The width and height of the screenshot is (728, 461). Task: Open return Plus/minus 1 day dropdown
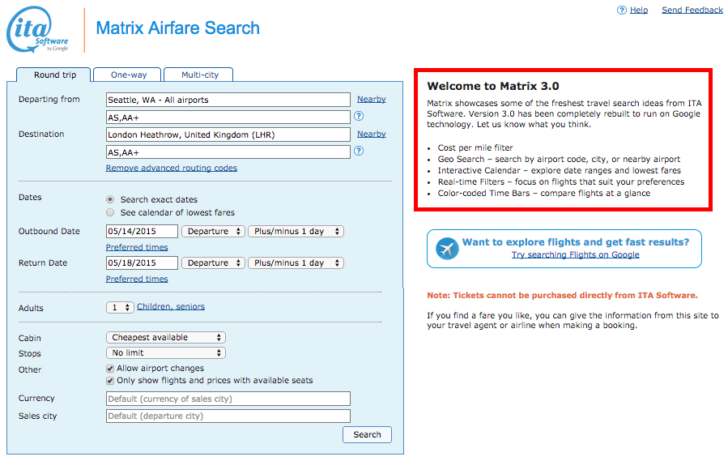click(296, 263)
